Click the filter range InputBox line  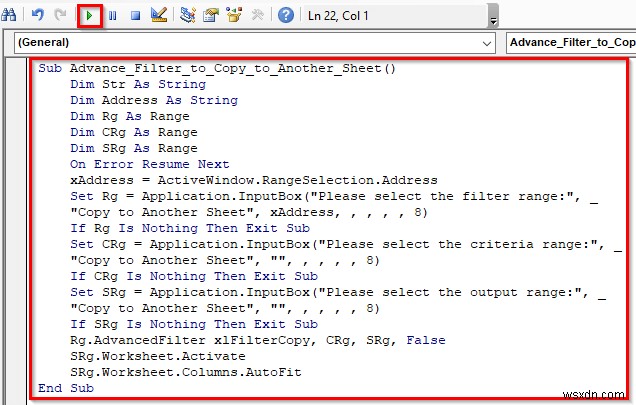pos(334,197)
